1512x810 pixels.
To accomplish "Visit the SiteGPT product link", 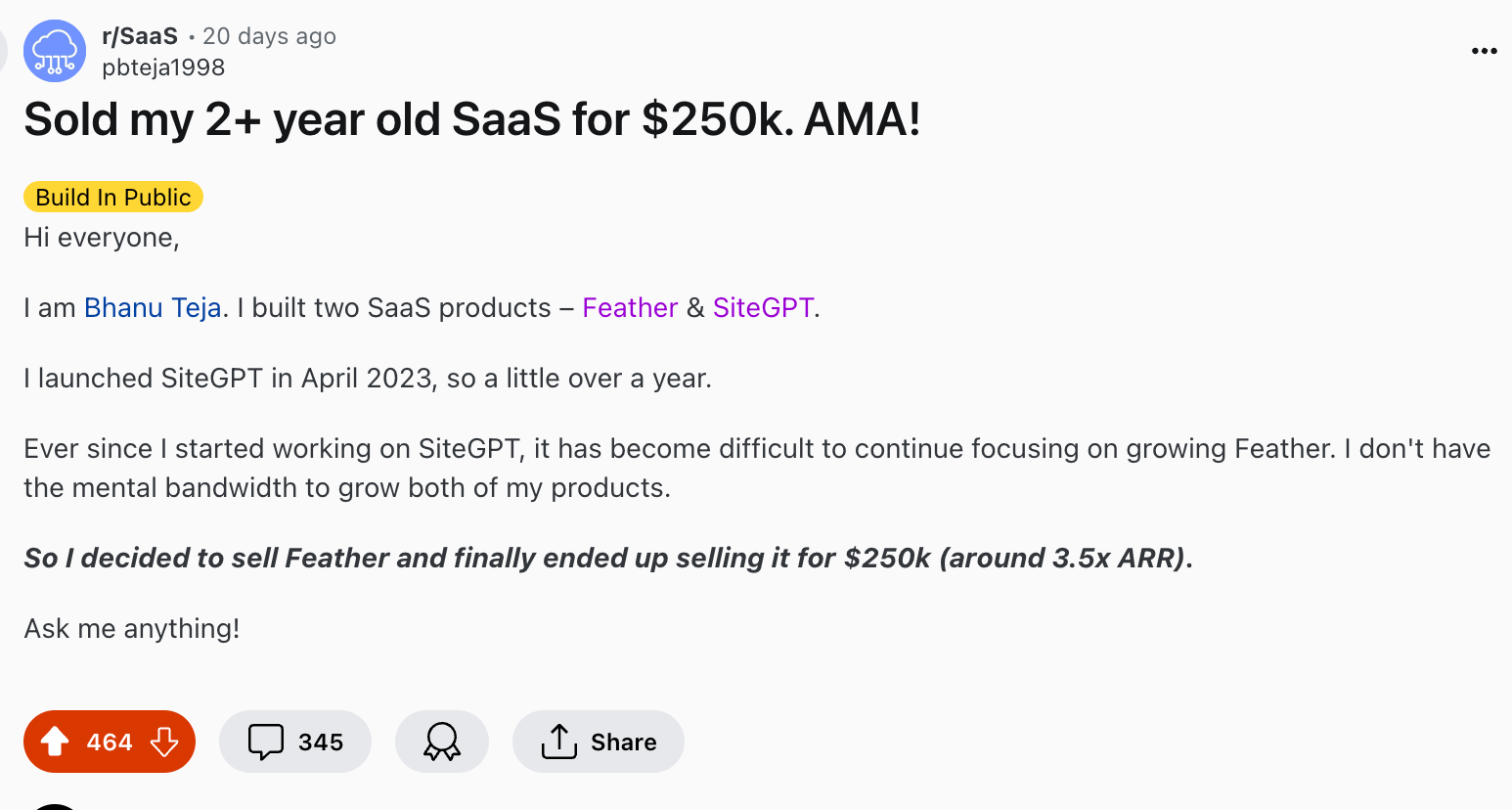I will [763, 307].
